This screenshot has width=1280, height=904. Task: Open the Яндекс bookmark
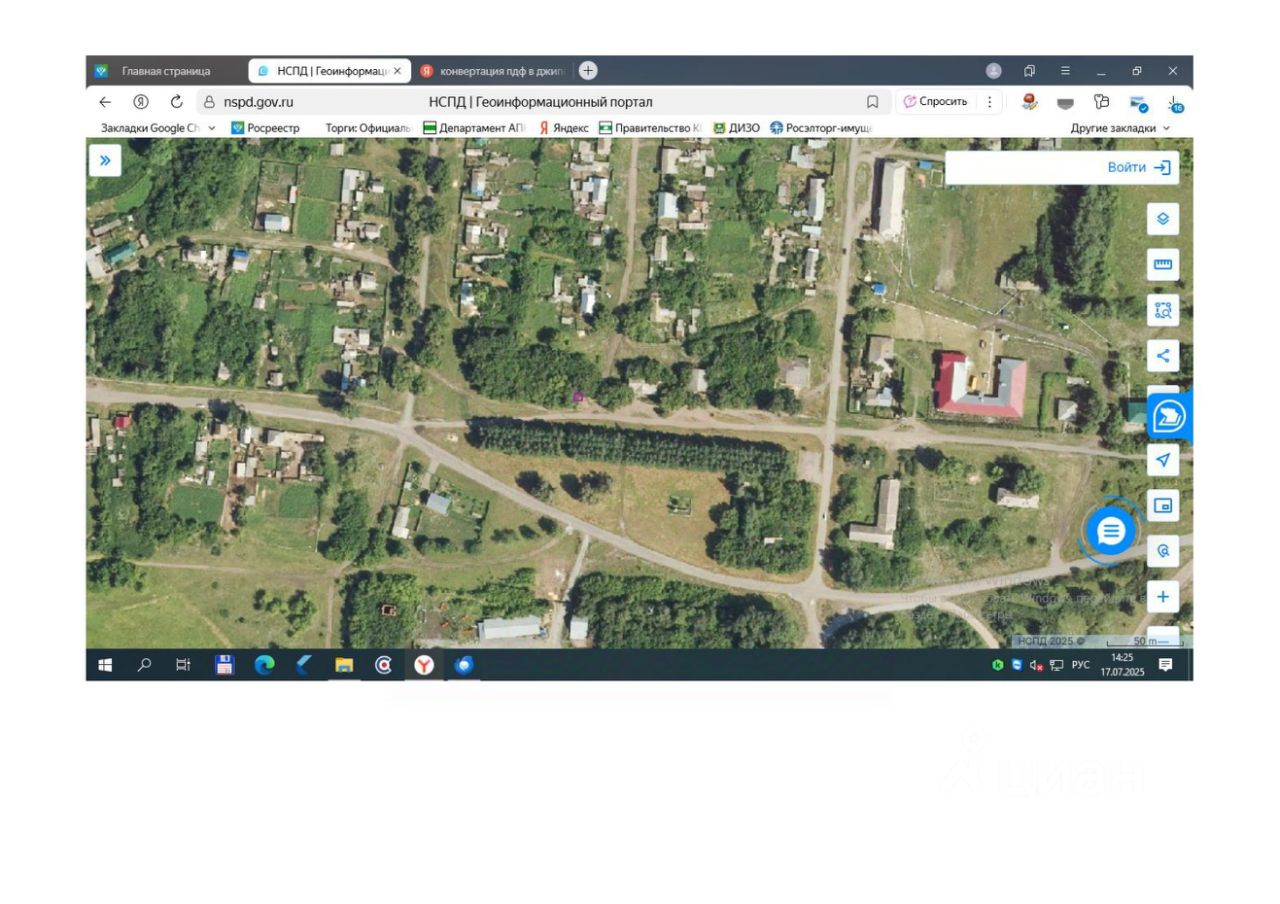564,128
